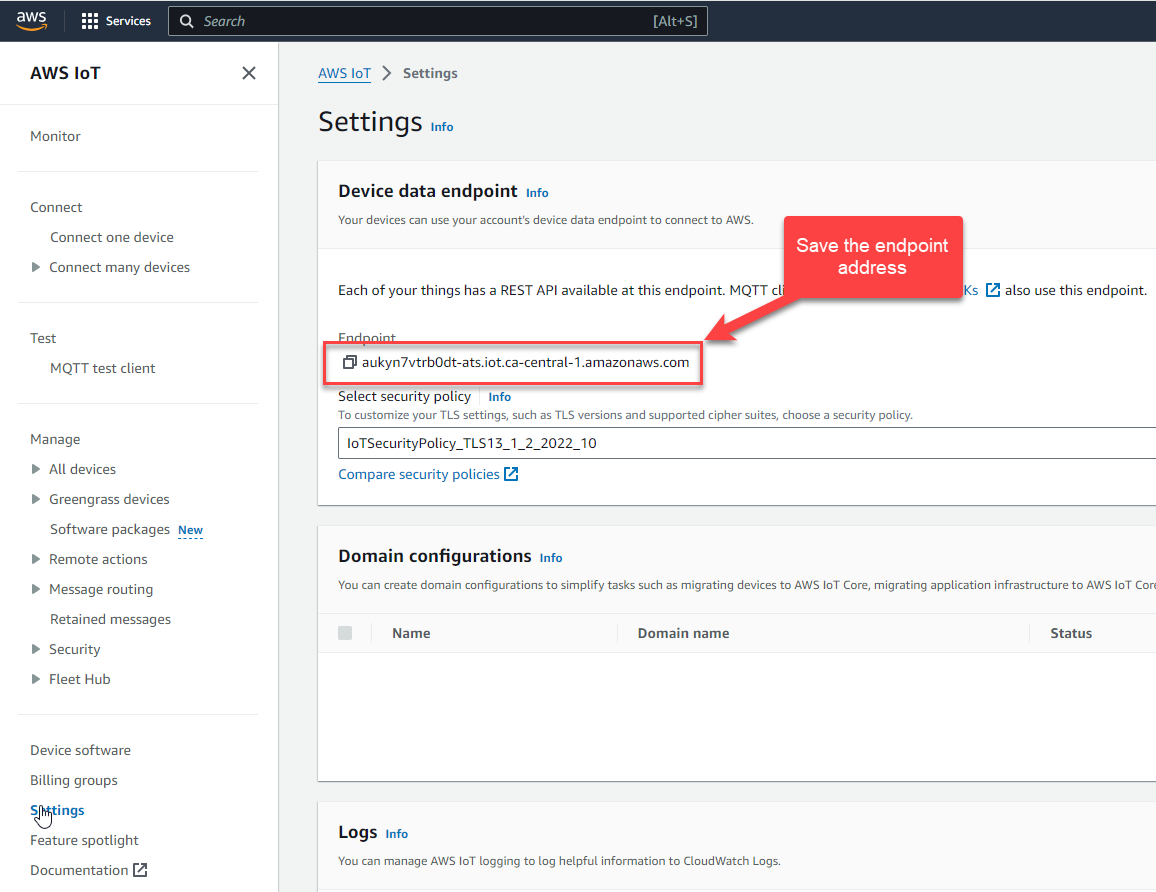This screenshot has width=1156, height=892.
Task: Click the Settings breadcrumb text
Action: tap(430, 73)
